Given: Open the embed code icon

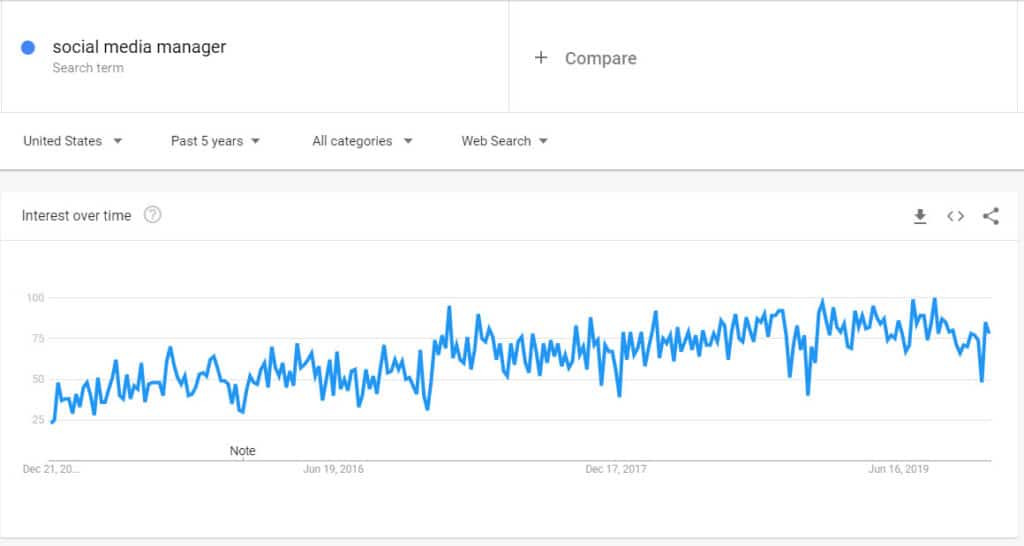Looking at the screenshot, I should pyautogui.click(x=955, y=216).
